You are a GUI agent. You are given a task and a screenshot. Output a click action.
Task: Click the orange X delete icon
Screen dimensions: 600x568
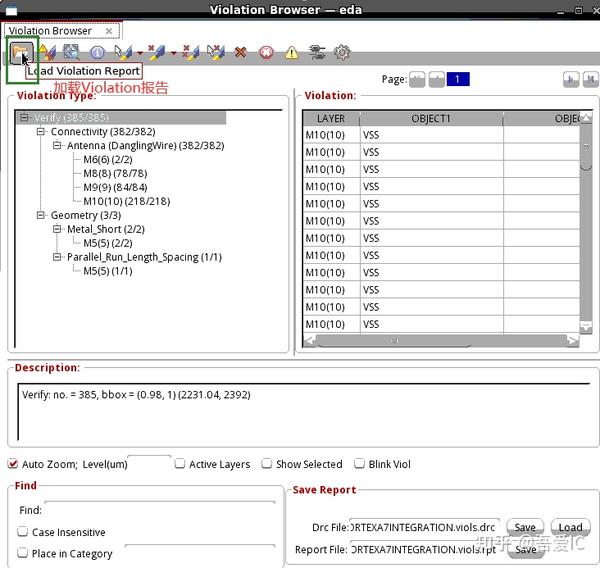(x=240, y=52)
